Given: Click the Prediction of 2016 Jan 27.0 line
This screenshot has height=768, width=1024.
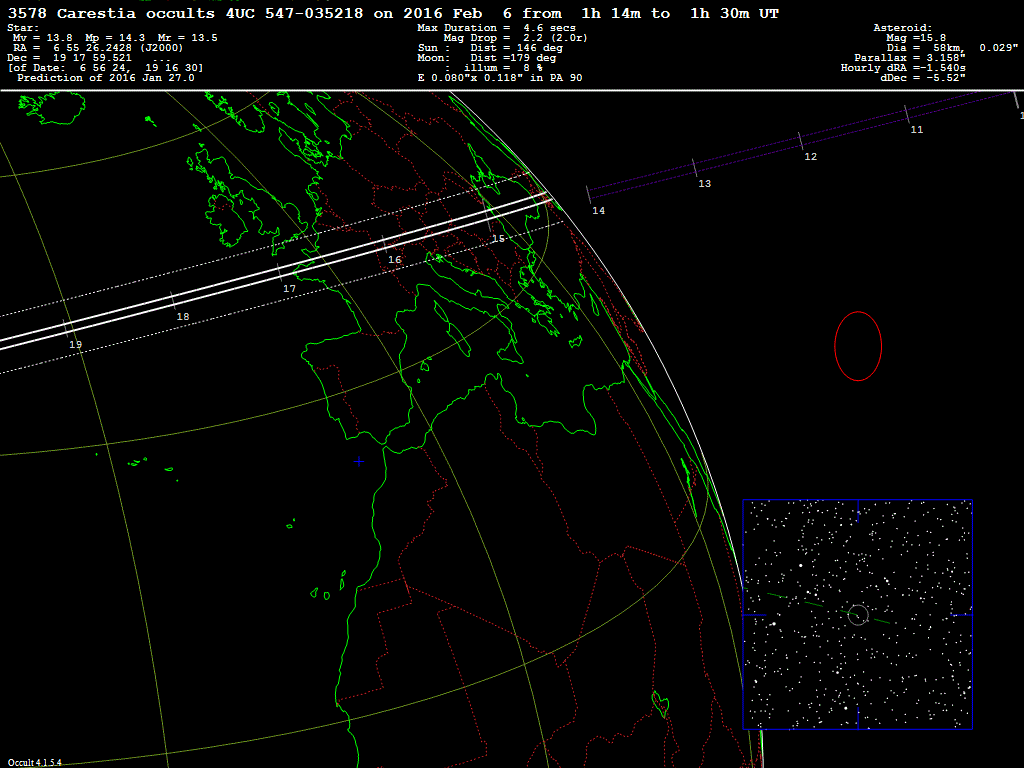Looking at the screenshot, I should [105, 78].
